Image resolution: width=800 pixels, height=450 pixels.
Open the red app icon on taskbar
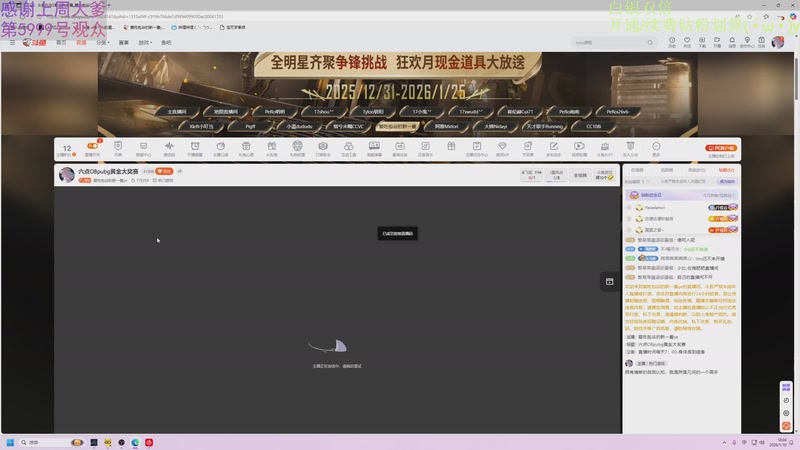(x=149, y=442)
